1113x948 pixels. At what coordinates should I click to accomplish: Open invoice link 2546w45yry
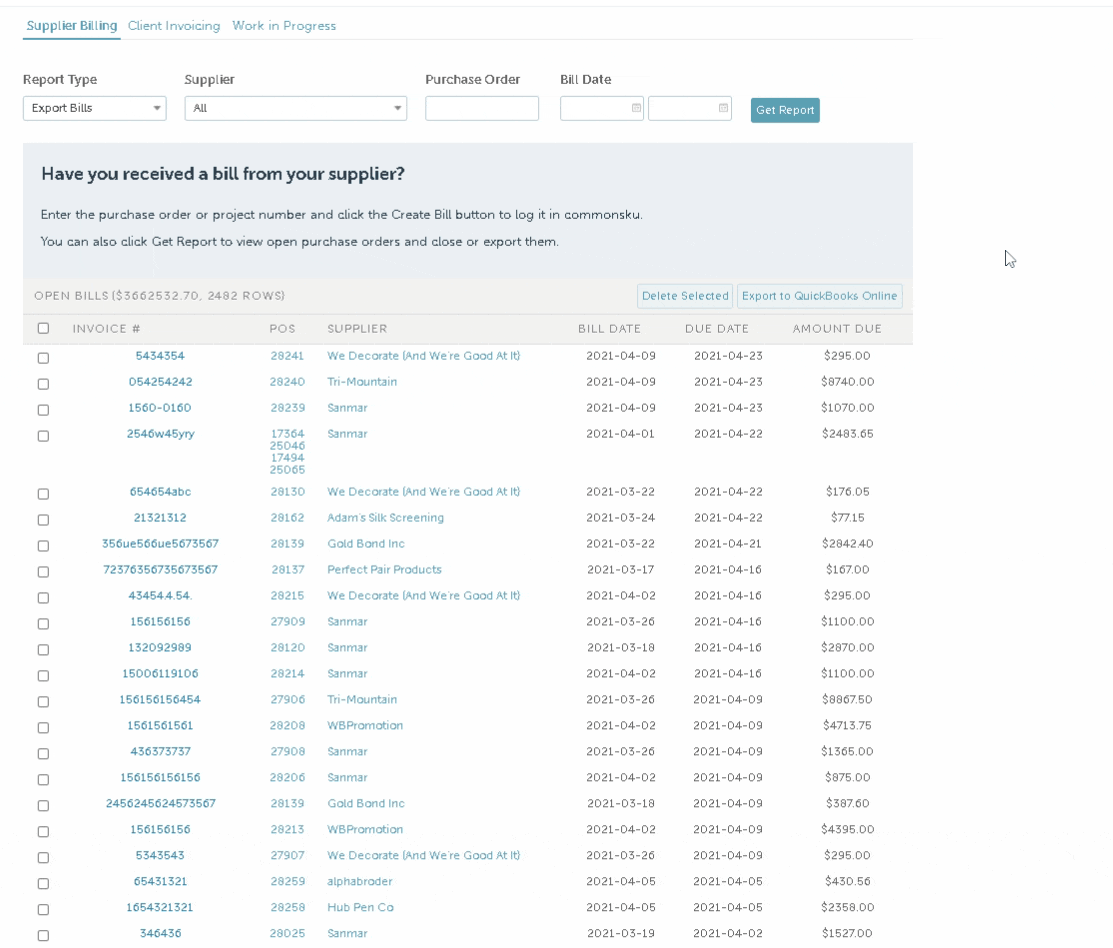[x=160, y=434]
